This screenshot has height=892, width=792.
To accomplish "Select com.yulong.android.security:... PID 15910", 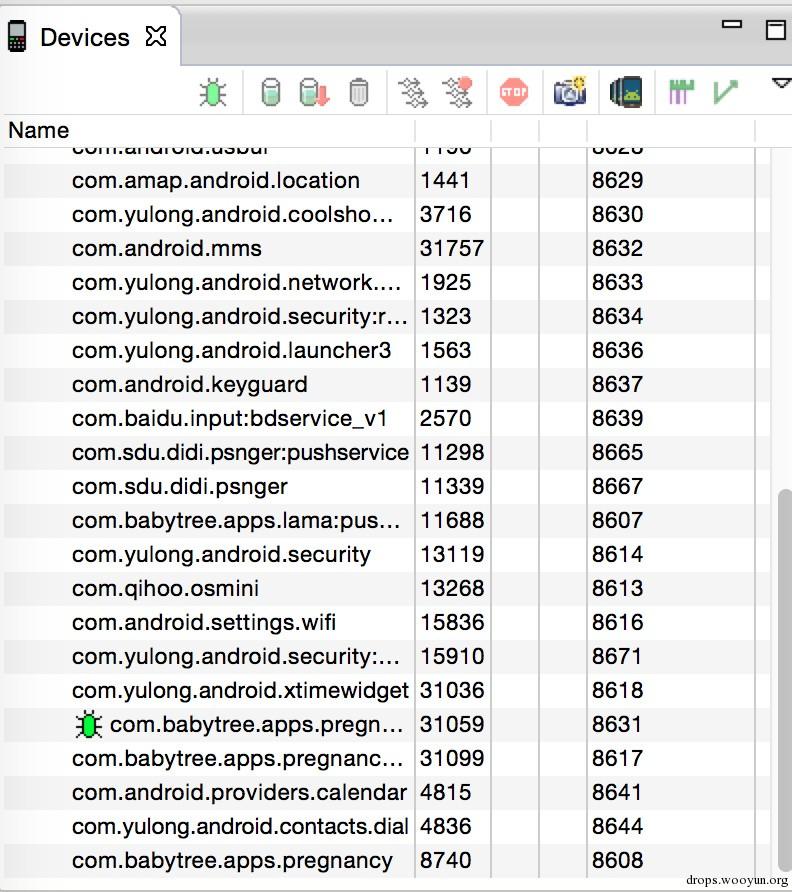I will [387, 657].
